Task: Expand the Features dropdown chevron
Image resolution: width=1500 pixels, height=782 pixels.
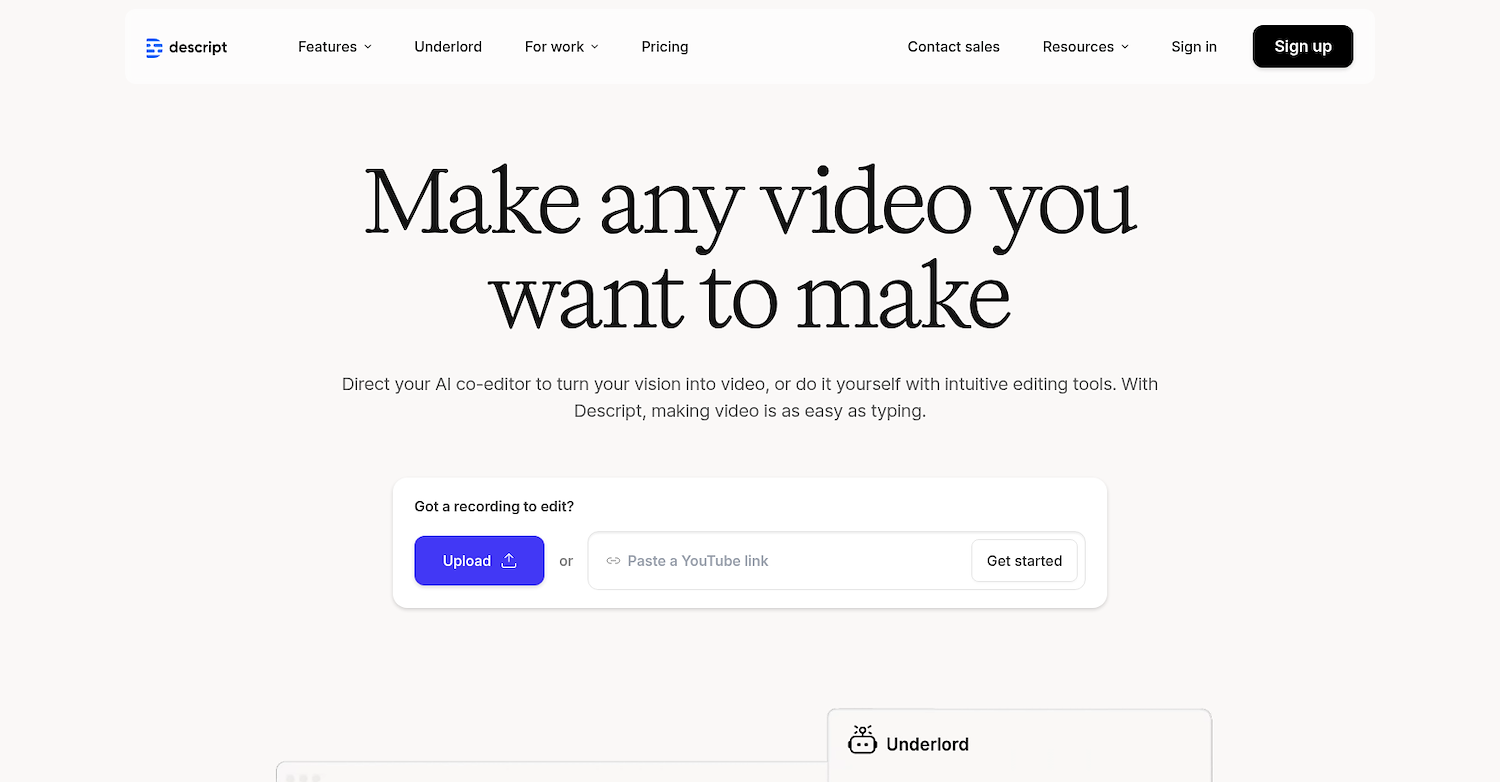Action: point(368,47)
